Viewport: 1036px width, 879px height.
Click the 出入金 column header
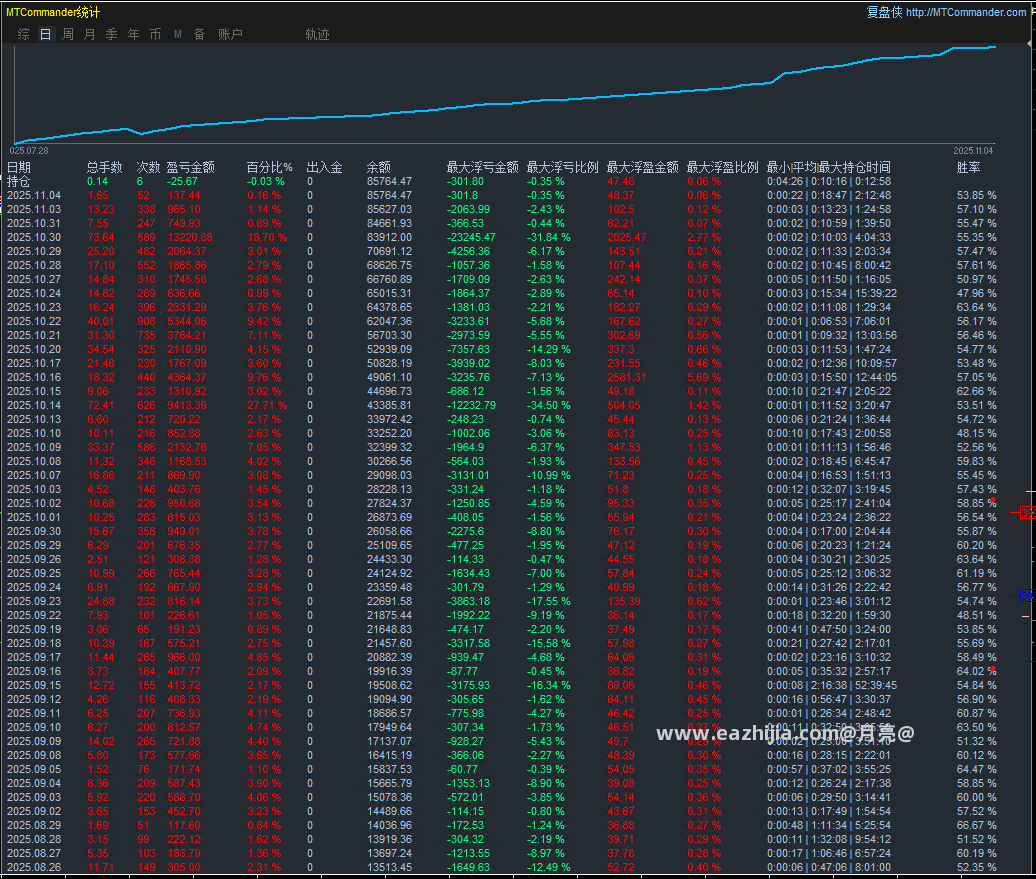point(324,167)
